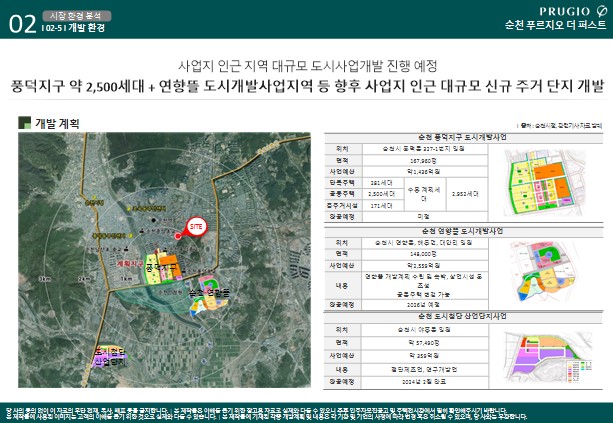Image resolution: width=613 pixels, height=423 pixels.
Task: Click the 02-5 개발 환경 subtitle
Action: point(73,28)
